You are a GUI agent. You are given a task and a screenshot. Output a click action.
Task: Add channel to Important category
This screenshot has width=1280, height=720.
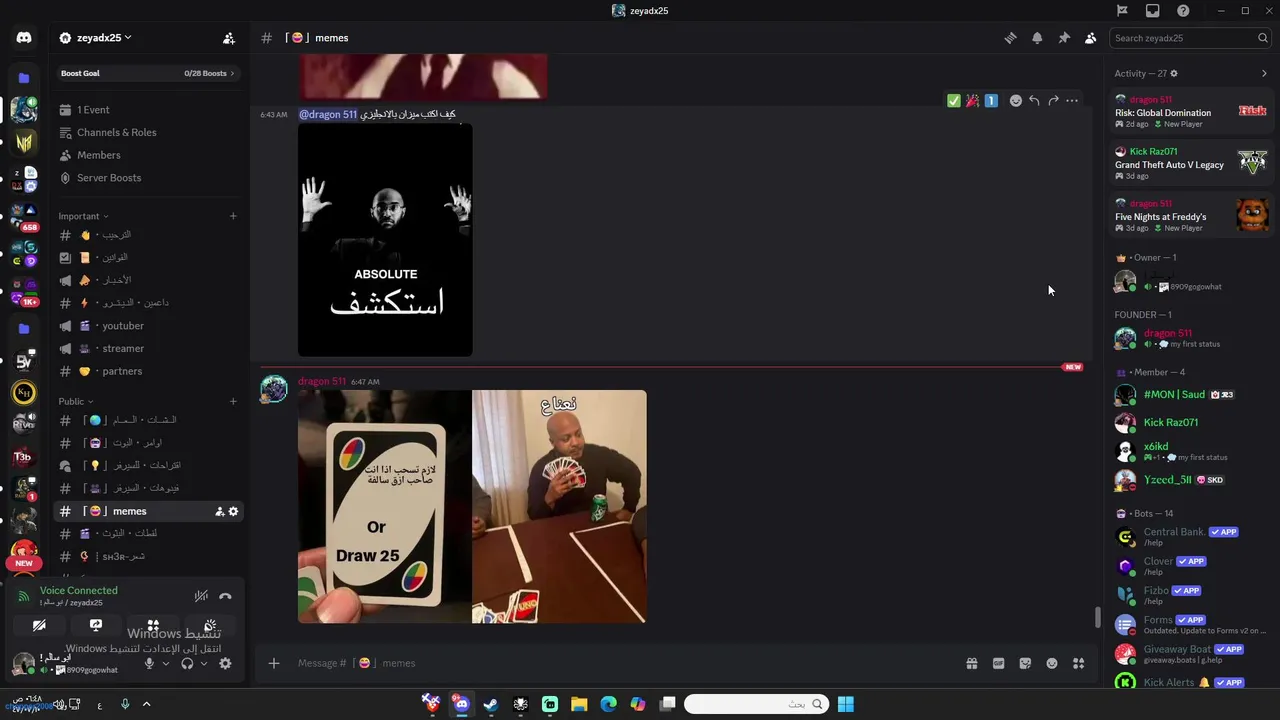233,216
